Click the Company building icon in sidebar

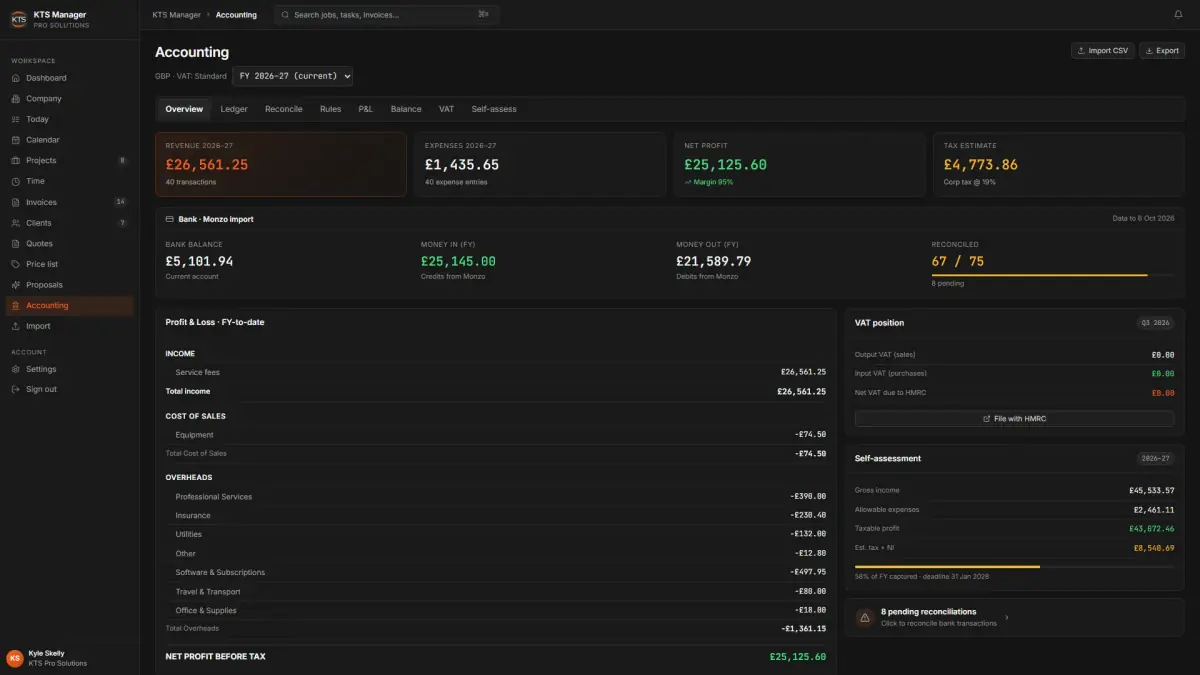click(16, 99)
